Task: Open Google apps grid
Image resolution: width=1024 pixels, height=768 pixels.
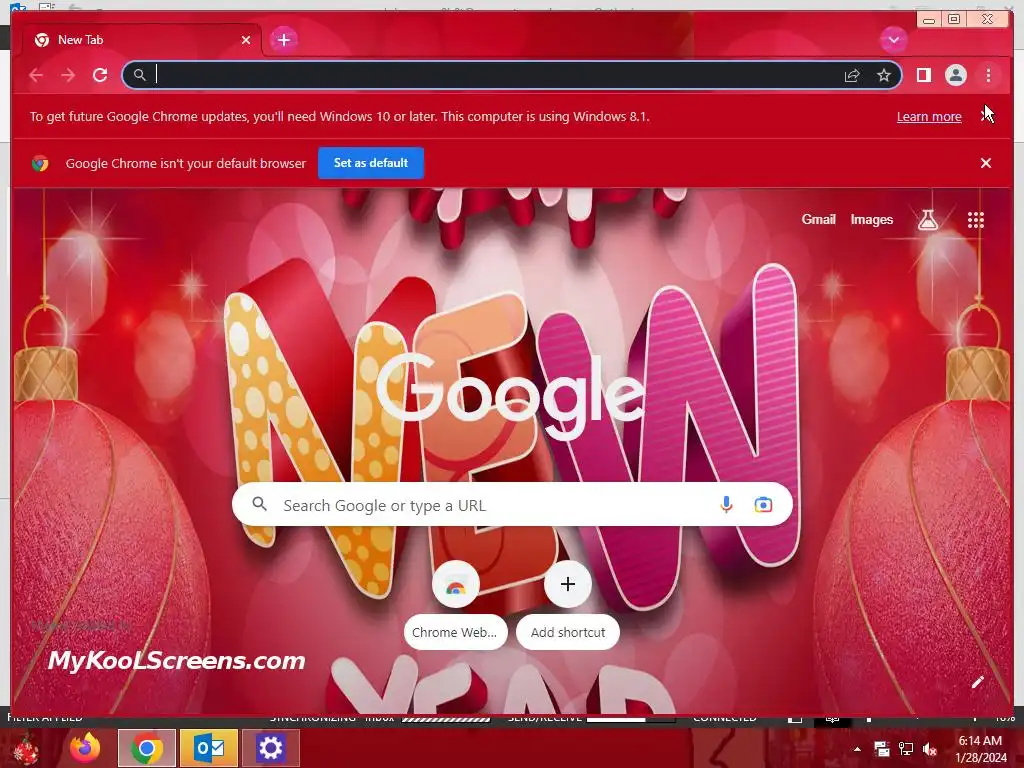Action: (976, 220)
